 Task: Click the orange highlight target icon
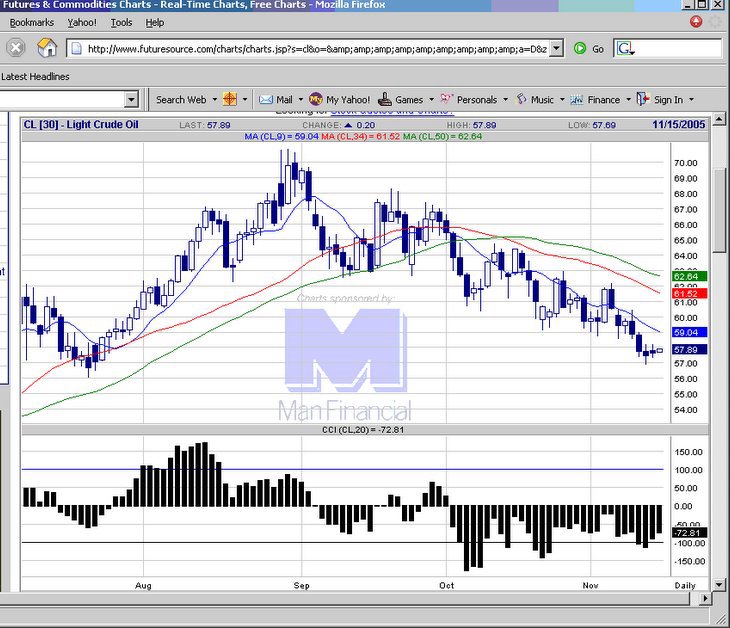pyautogui.click(x=230, y=99)
